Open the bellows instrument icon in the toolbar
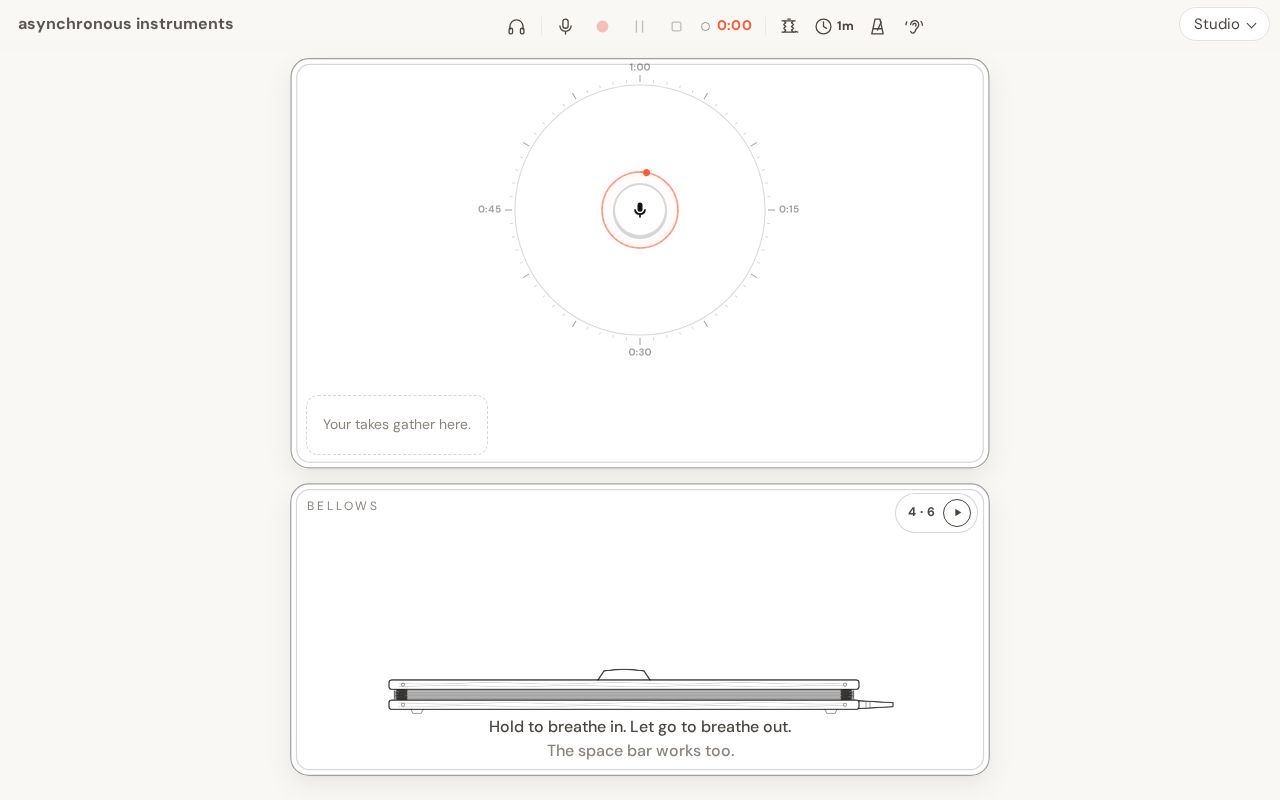The image size is (1280, 800). click(789, 27)
